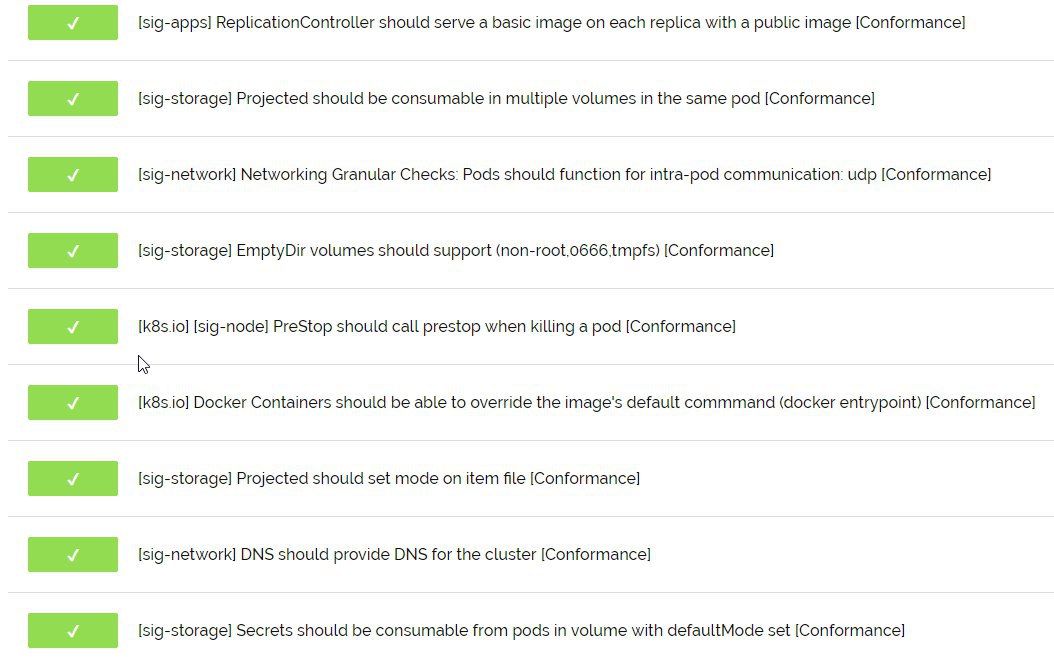Viewport: 1054px width, 657px height.
Task: Open Docker Containers override default command test
Action: point(586,403)
